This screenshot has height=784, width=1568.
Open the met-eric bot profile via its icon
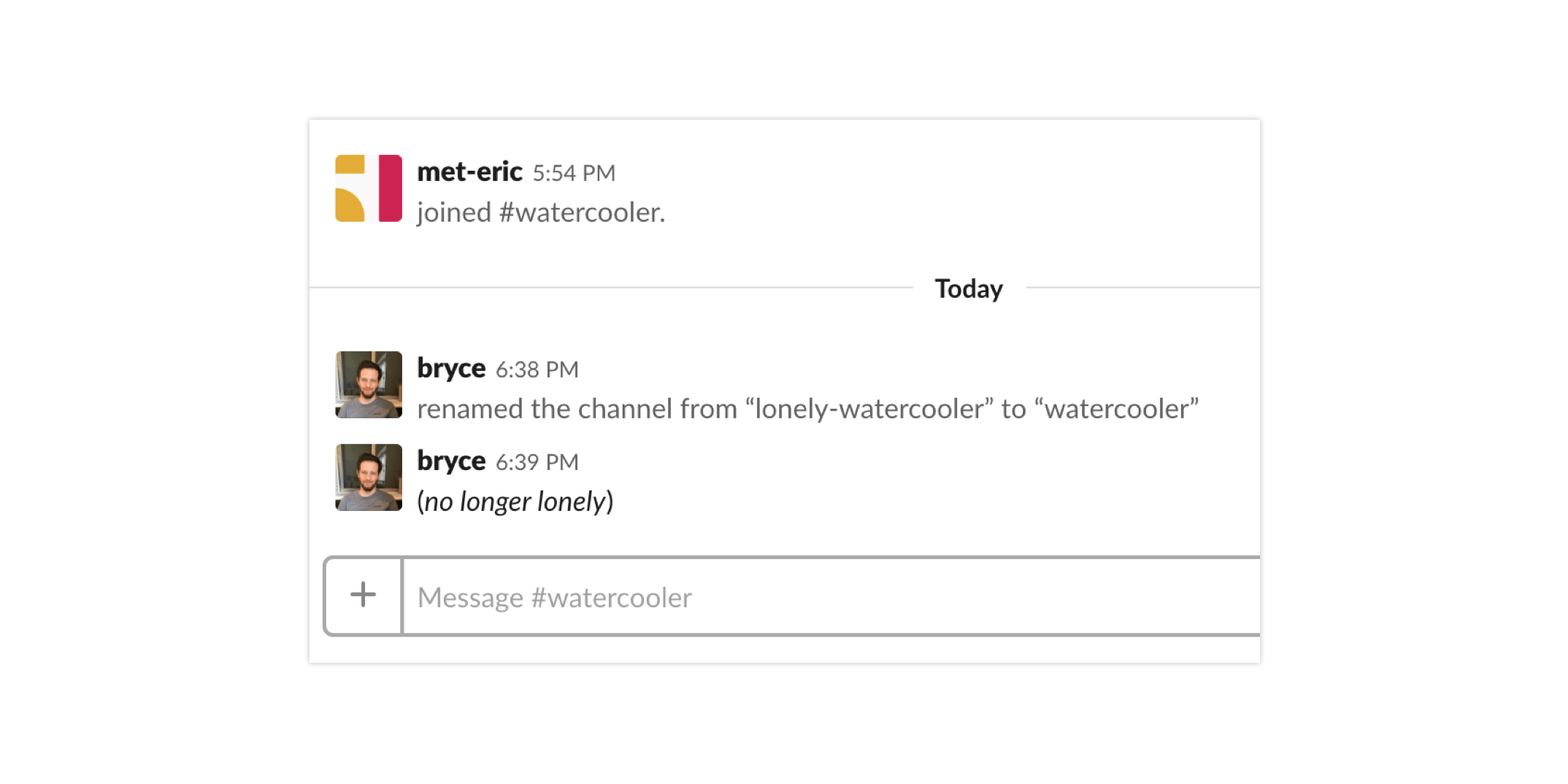point(367,188)
